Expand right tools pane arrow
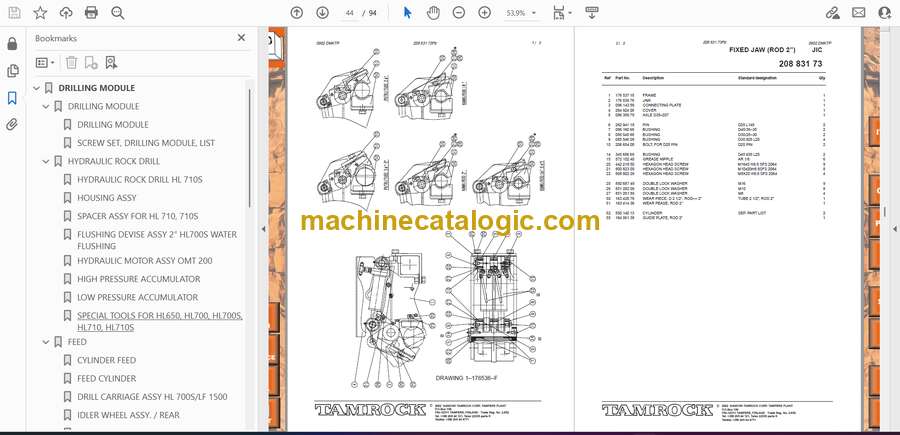Image resolution: width=900 pixels, height=435 pixels. tap(894, 229)
